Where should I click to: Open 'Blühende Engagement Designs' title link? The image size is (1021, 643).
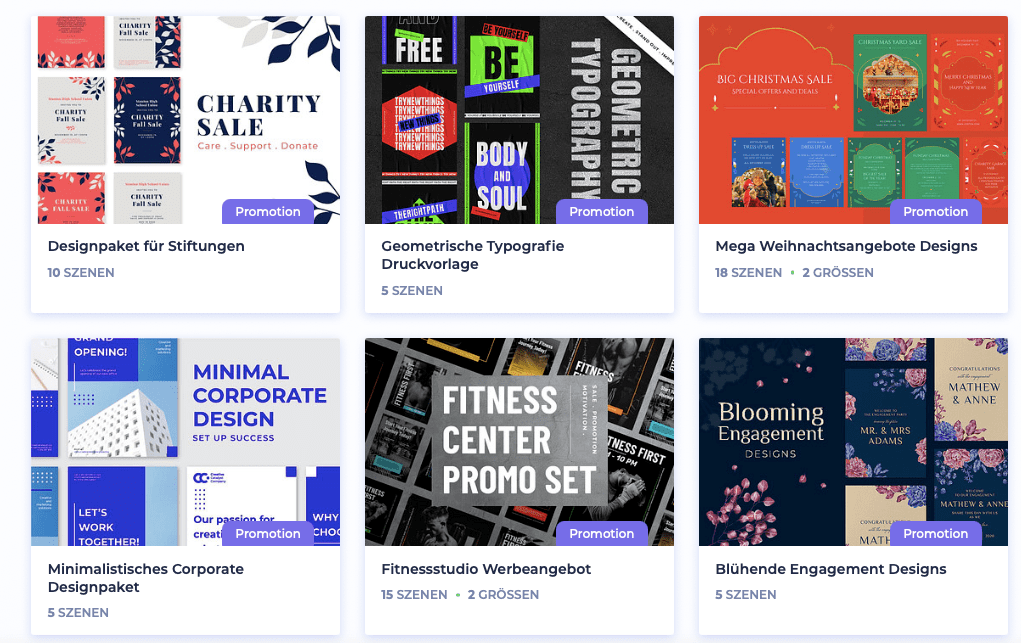tap(831, 569)
